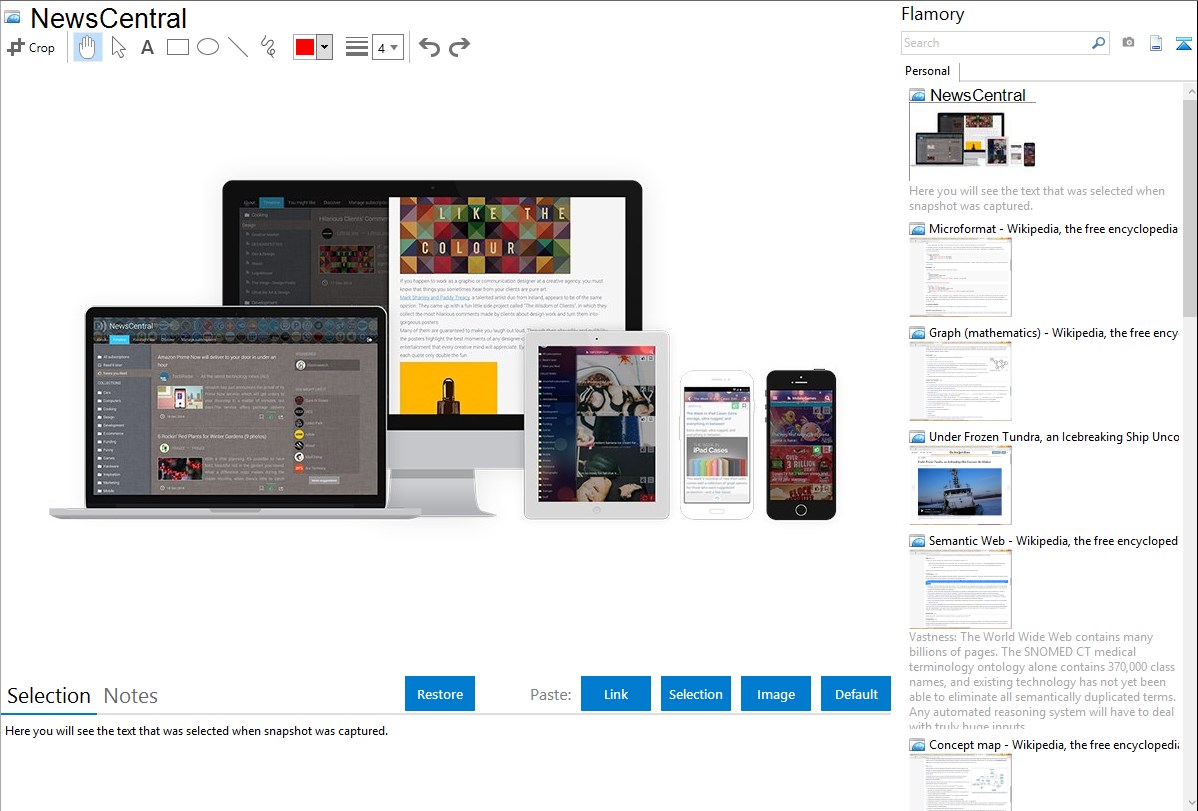
Task: Click icon beside Under Frozen Tundra title
Action: pyautogui.click(x=917, y=436)
